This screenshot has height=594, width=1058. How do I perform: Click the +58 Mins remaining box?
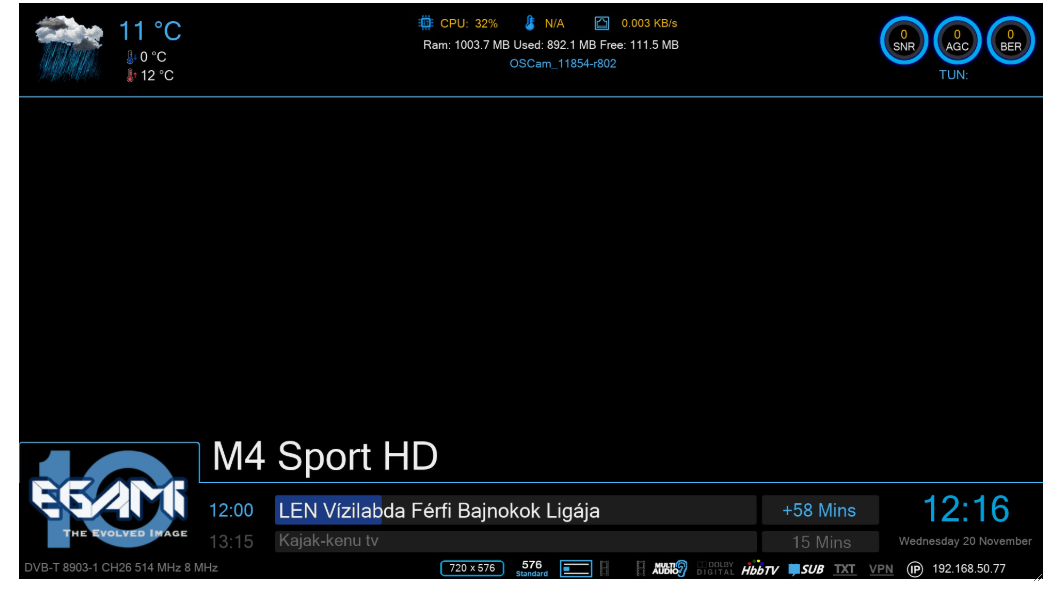[x=820, y=510]
